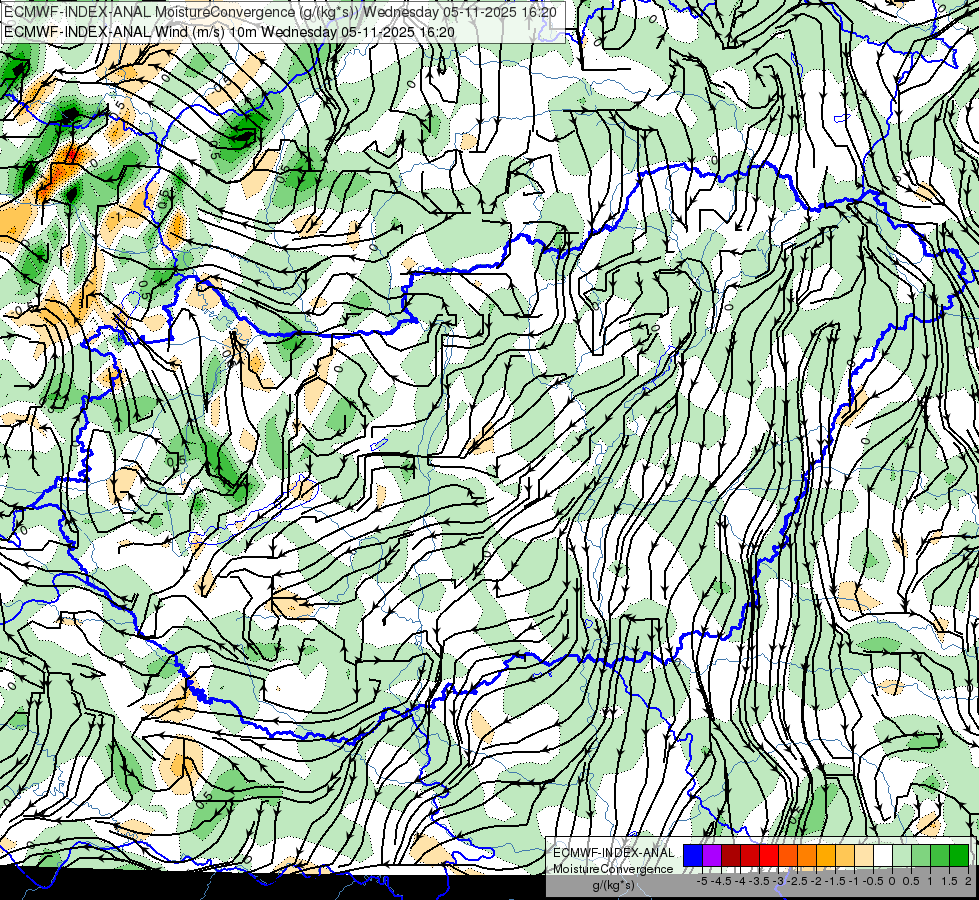The width and height of the screenshot is (979, 900).
Task: Select the blue legend swatch
Action: tap(693, 855)
